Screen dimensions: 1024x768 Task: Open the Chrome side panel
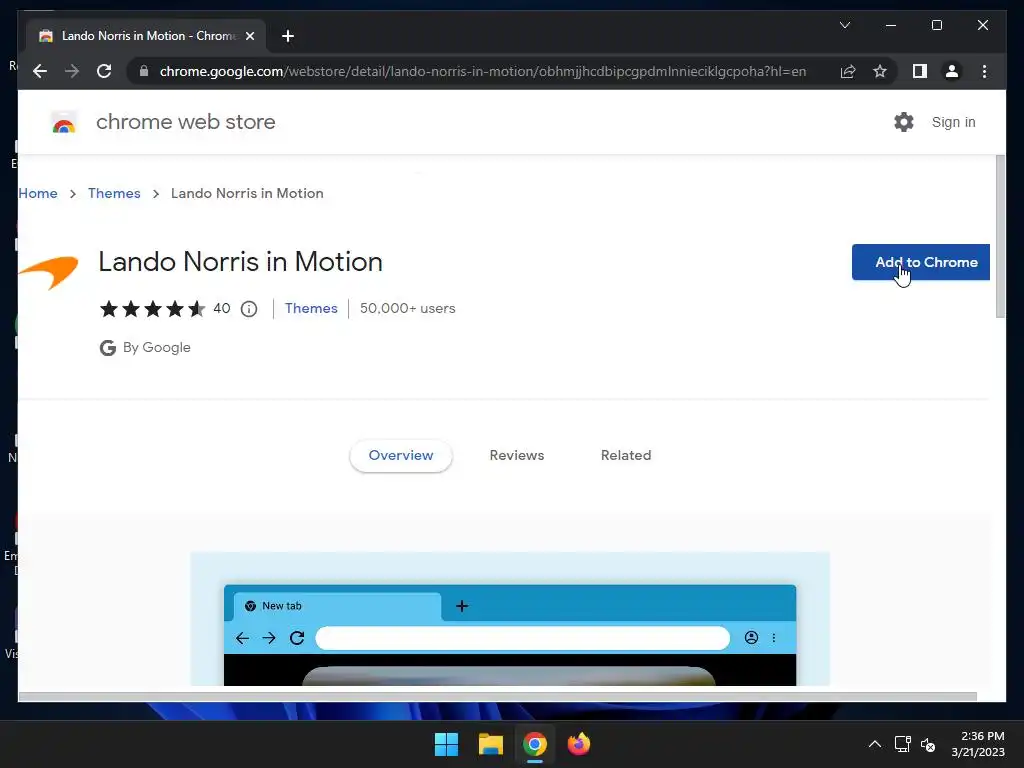pyautogui.click(x=920, y=71)
